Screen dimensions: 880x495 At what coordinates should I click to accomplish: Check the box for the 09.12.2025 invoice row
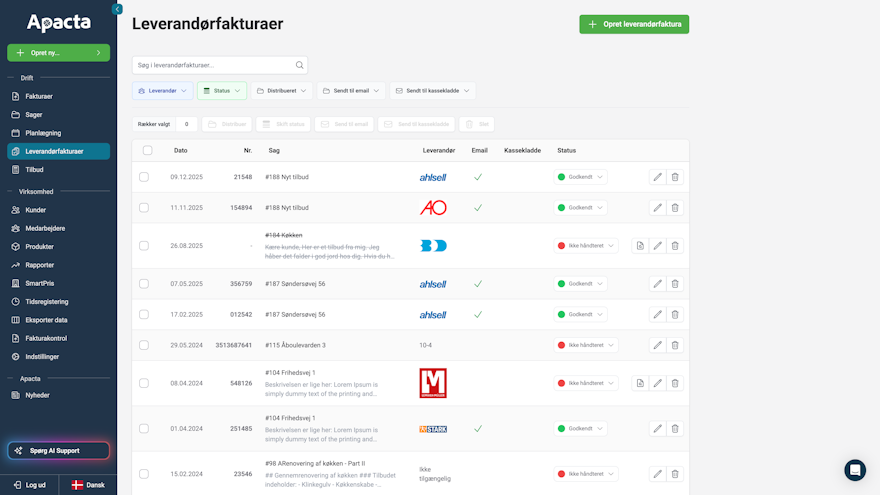click(144, 177)
